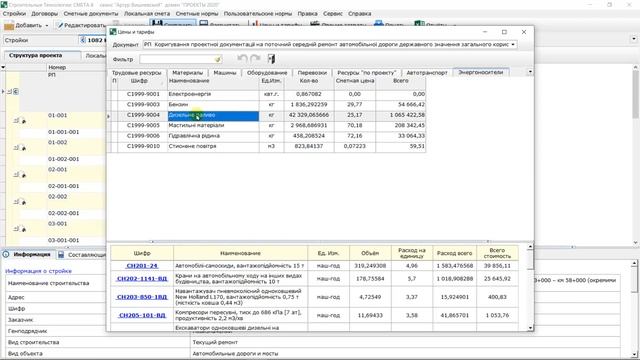Click the node icon of row 02-001

23,175
